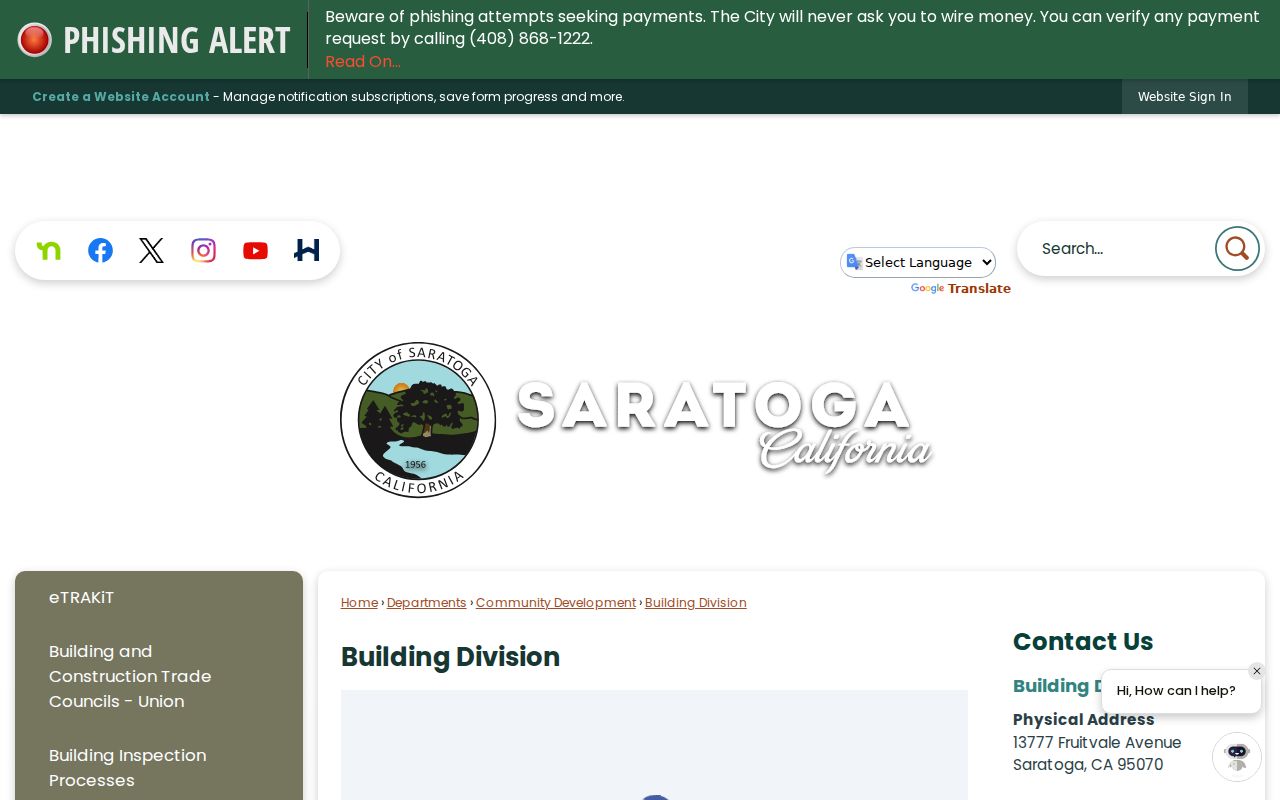Open the Departments breadcrumb link
This screenshot has height=800, width=1280.
point(426,602)
